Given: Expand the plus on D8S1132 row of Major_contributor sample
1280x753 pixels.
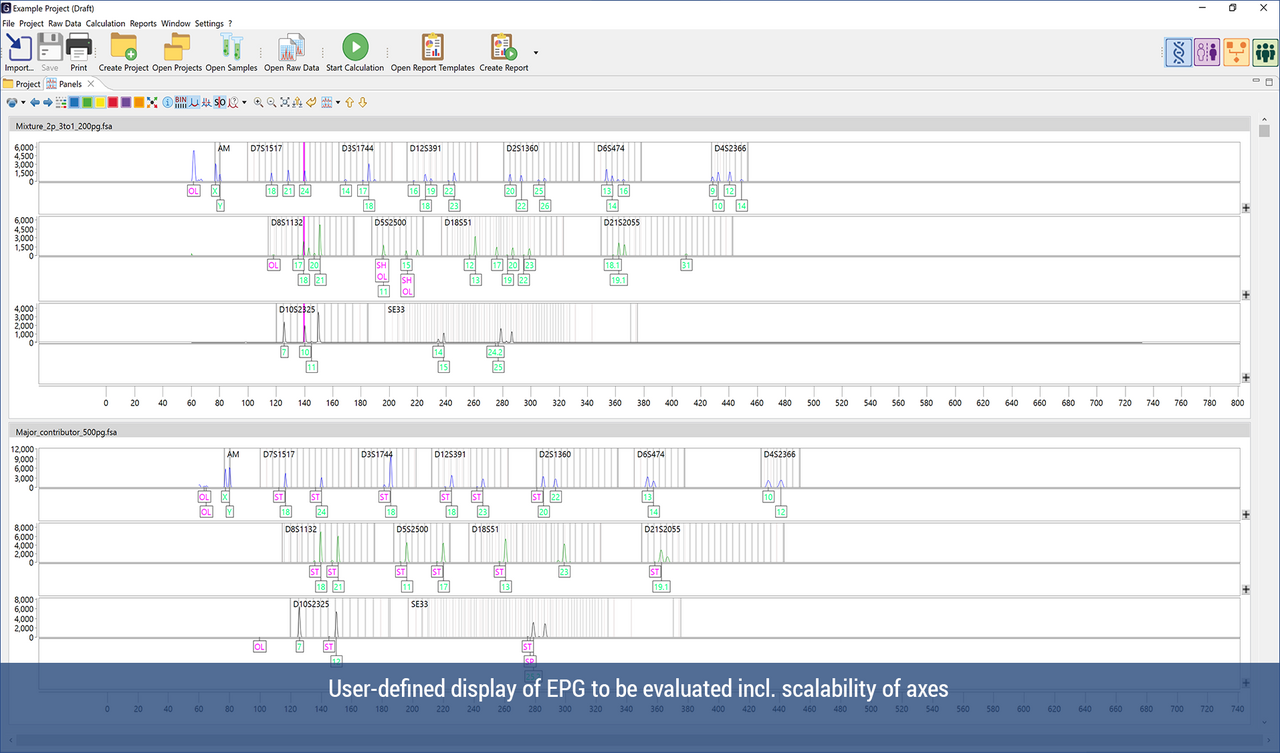Looking at the screenshot, I should tap(1246, 590).
